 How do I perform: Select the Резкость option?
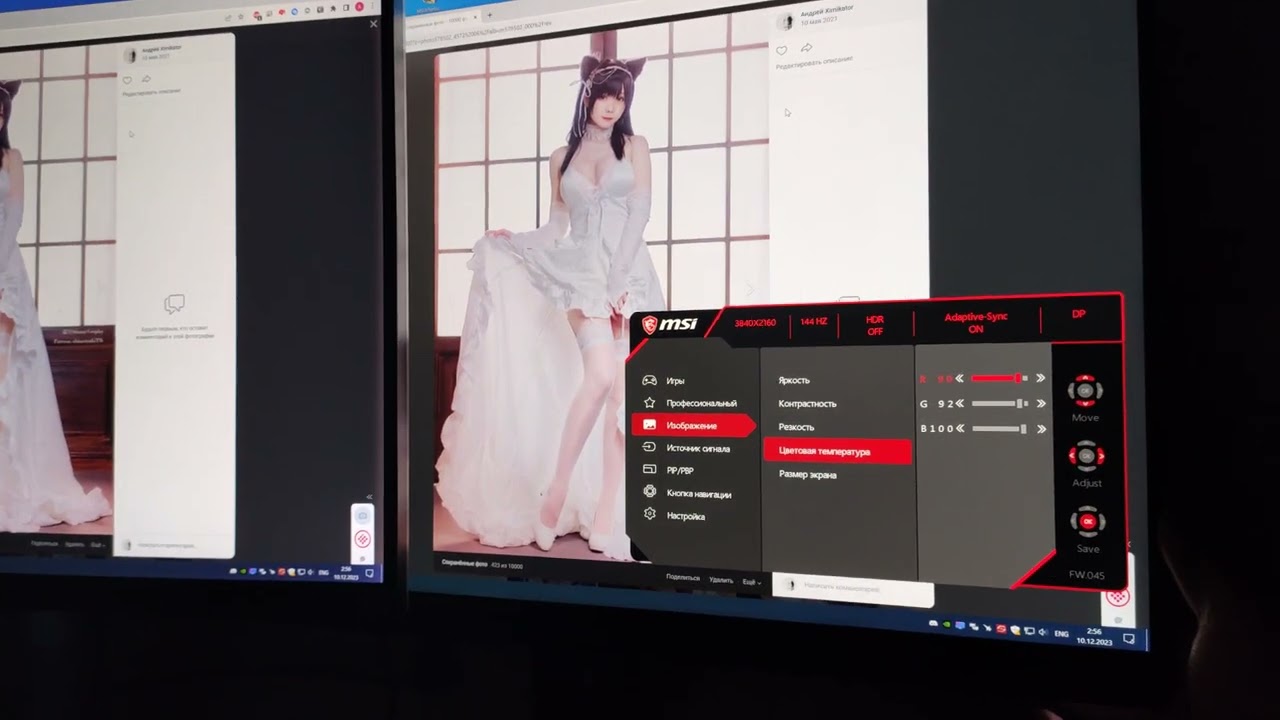click(796, 427)
